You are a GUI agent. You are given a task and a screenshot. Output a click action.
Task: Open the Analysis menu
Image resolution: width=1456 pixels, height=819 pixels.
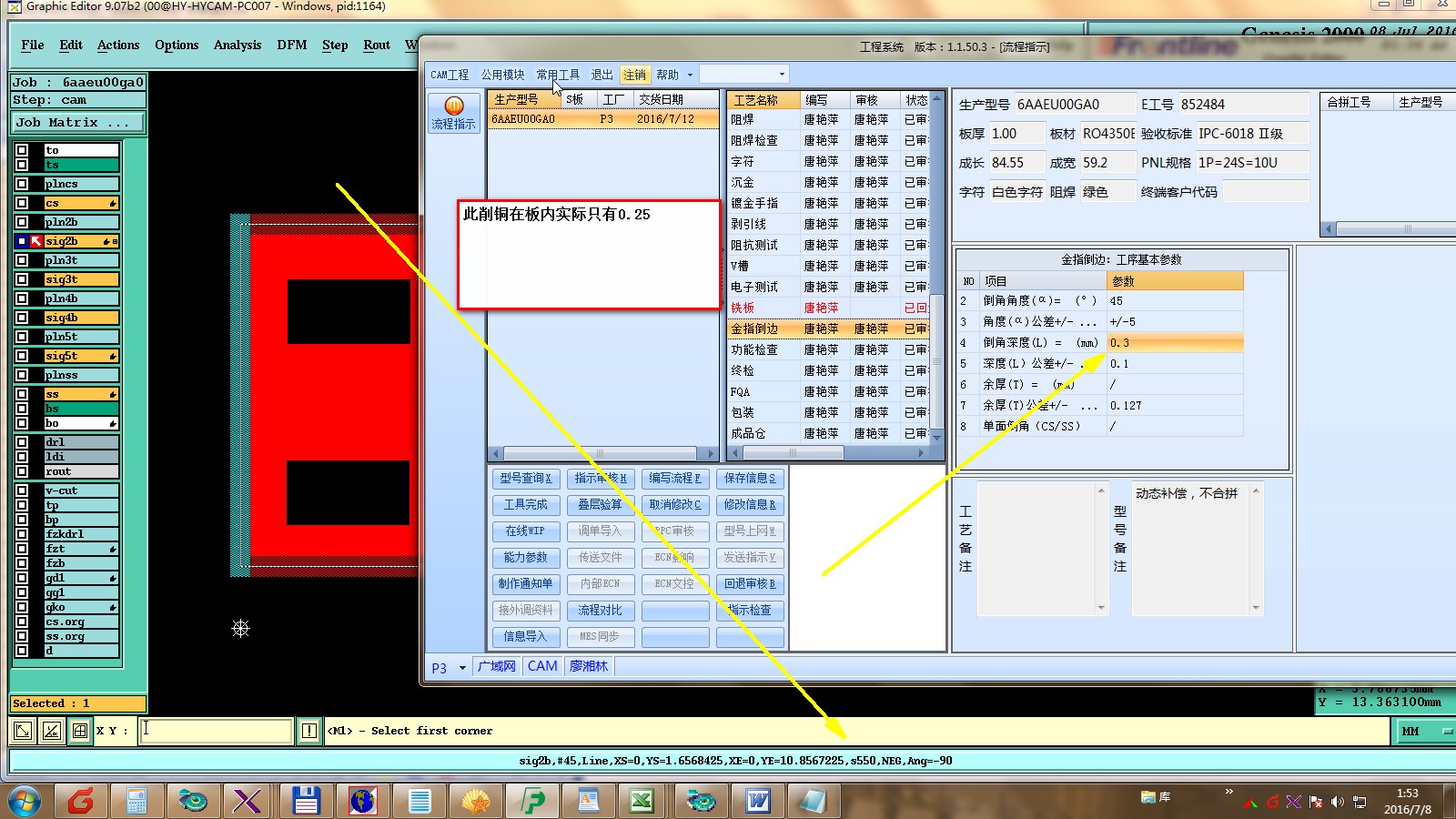[238, 45]
